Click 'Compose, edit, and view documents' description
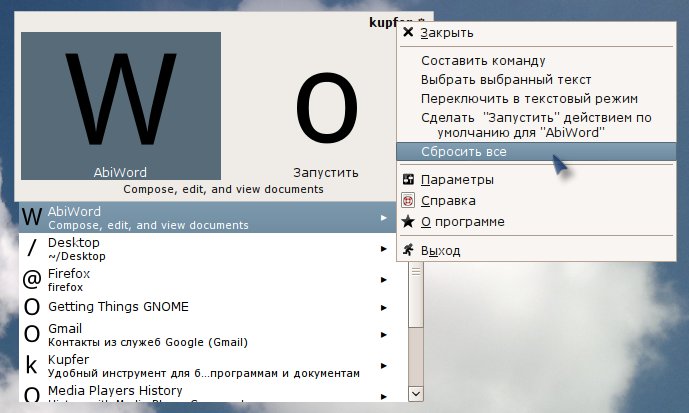 pyautogui.click(x=223, y=189)
